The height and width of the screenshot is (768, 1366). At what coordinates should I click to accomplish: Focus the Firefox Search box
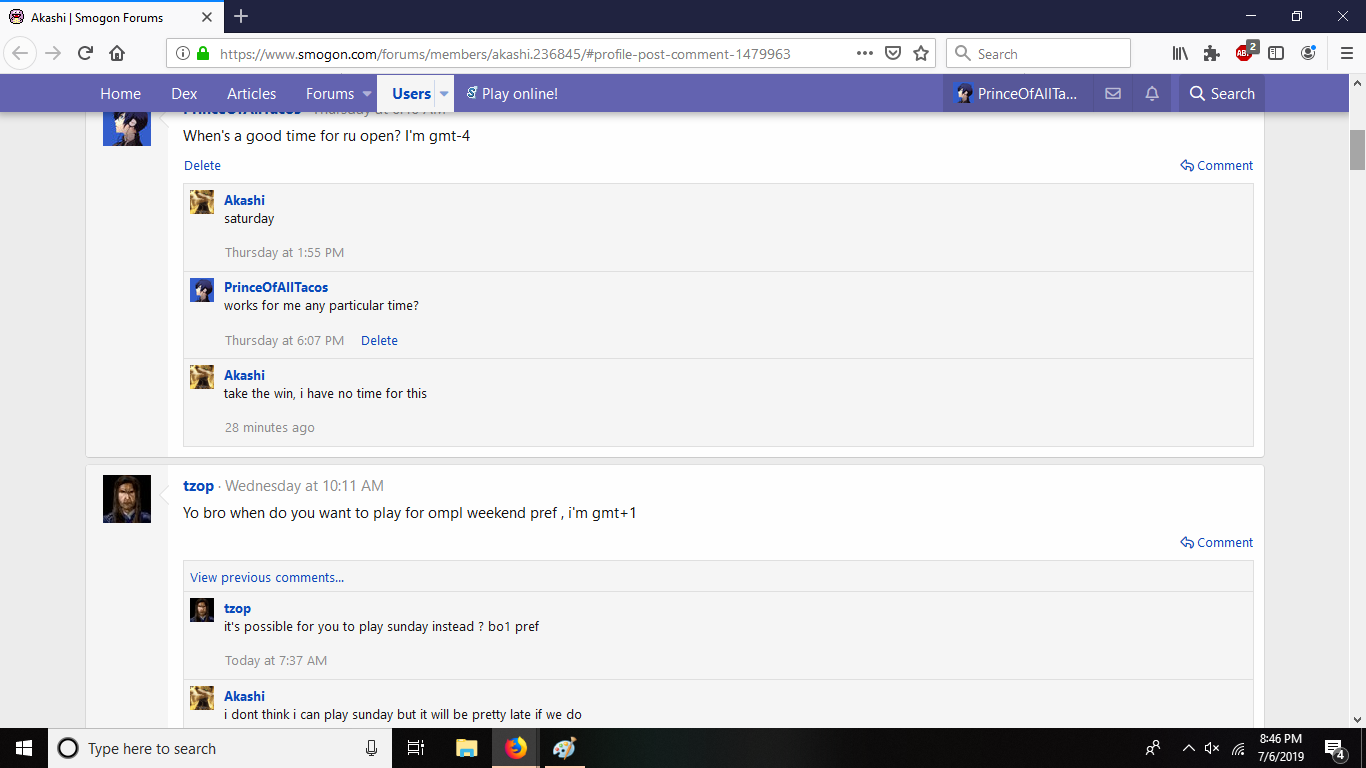[x=1038, y=53]
